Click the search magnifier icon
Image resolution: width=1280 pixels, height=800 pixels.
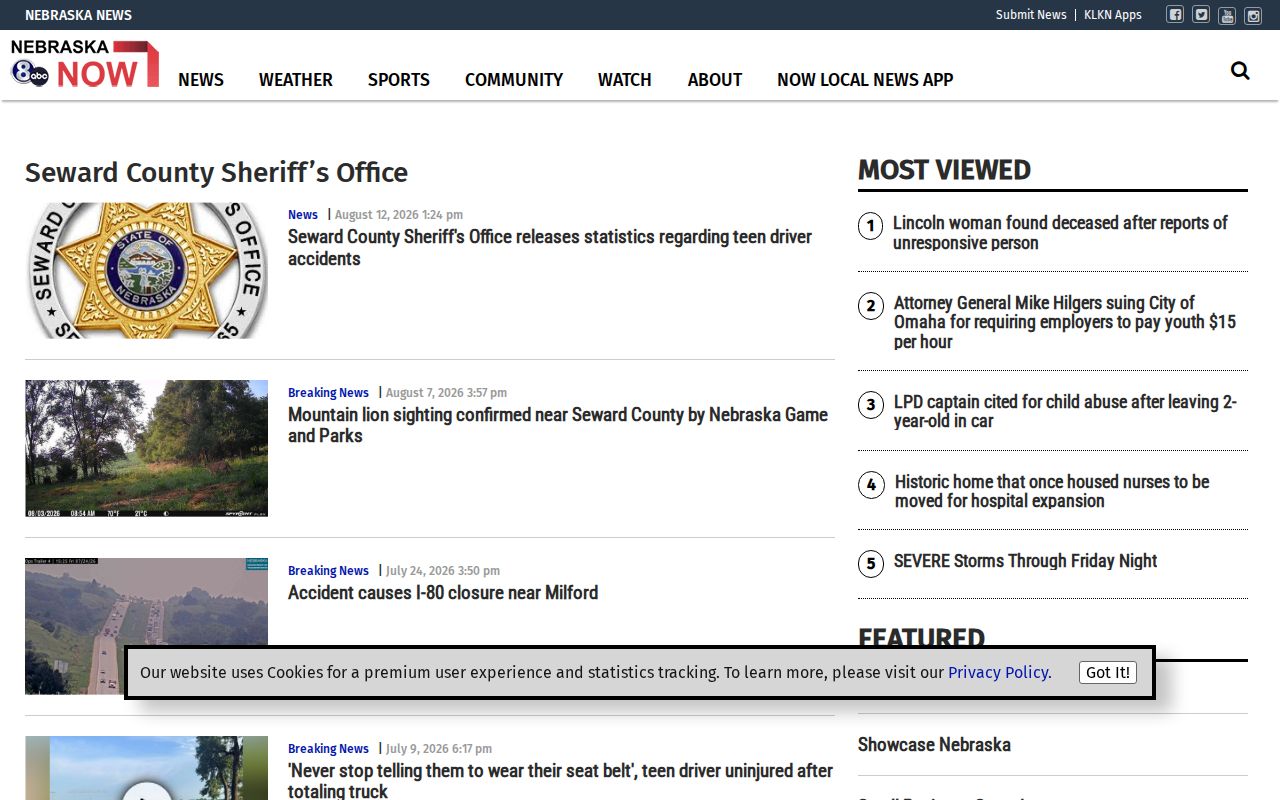click(x=1240, y=70)
